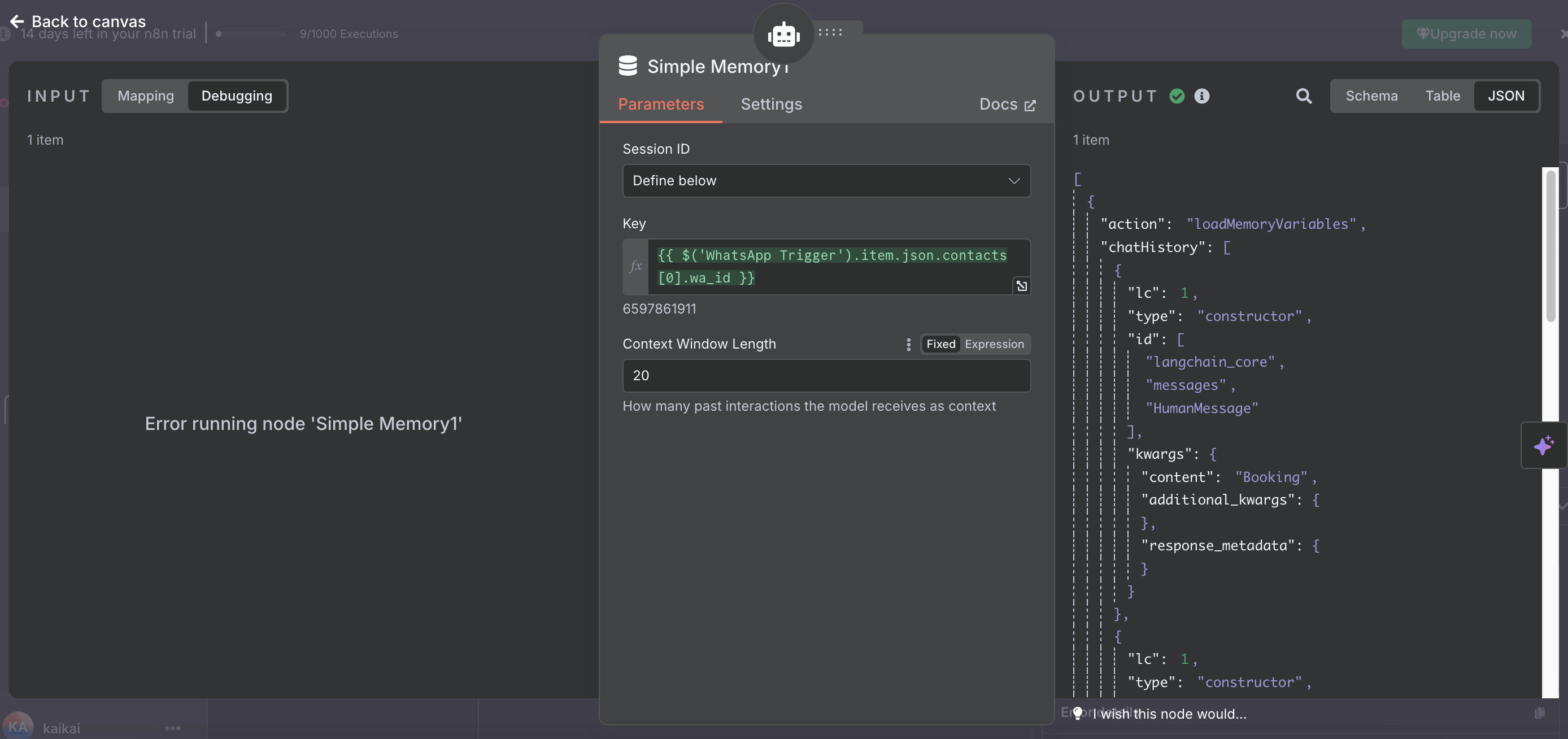This screenshot has height=739, width=1568.
Task: Click the 9/1000 Executions label
Action: (x=348, y=33)
